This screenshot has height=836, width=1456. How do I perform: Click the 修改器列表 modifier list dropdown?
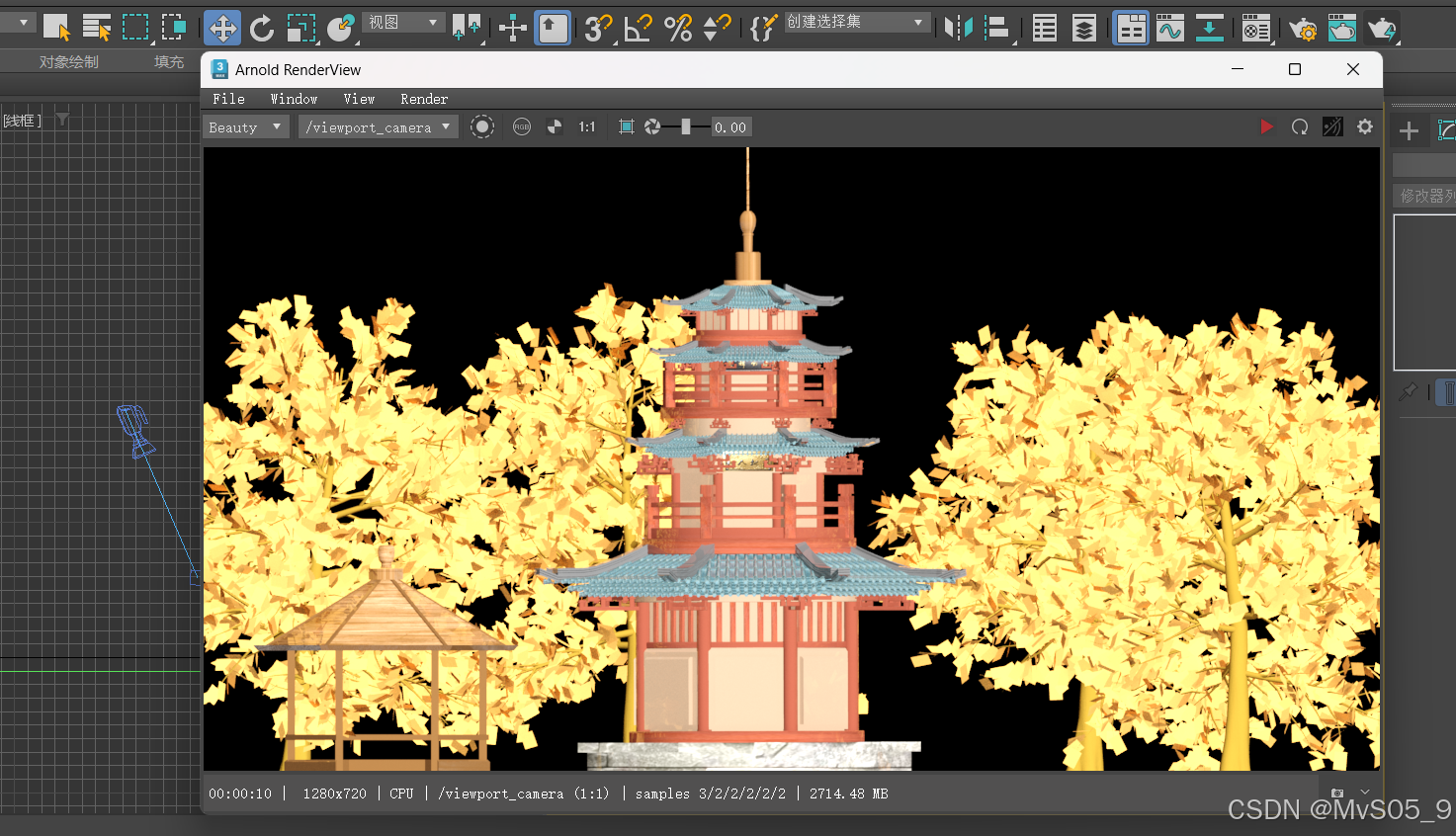click(1424, 196)
